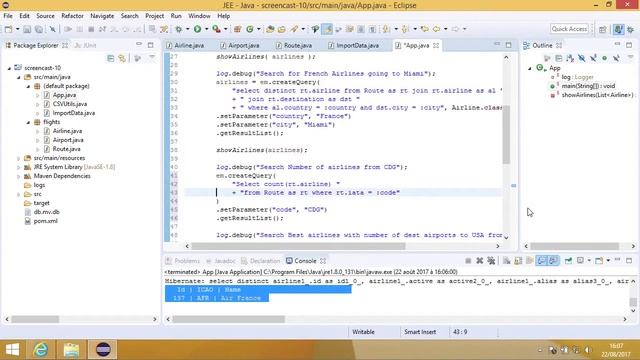The width and height of the screenshot is (640, 360).
Task: Click the Pin Console icon
Action: (568, 260)
